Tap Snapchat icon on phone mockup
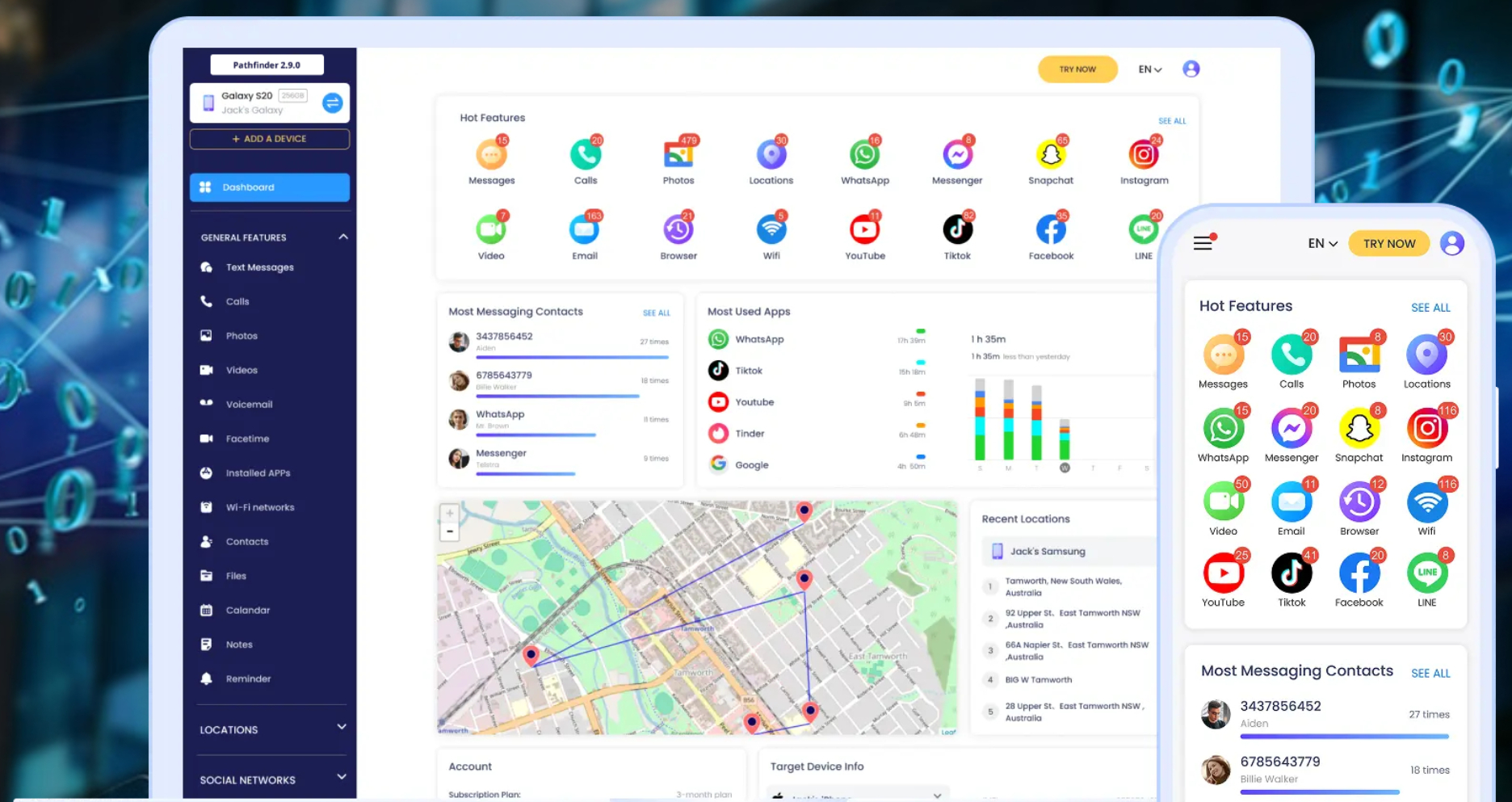 [x=1359, y=428]
